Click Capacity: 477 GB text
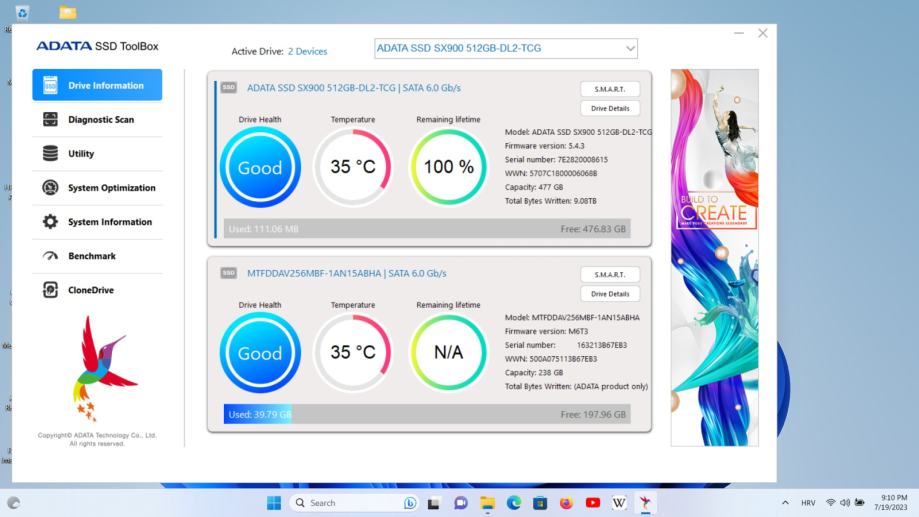Screen dimensions: 919x517 click(x=534, y=187)
